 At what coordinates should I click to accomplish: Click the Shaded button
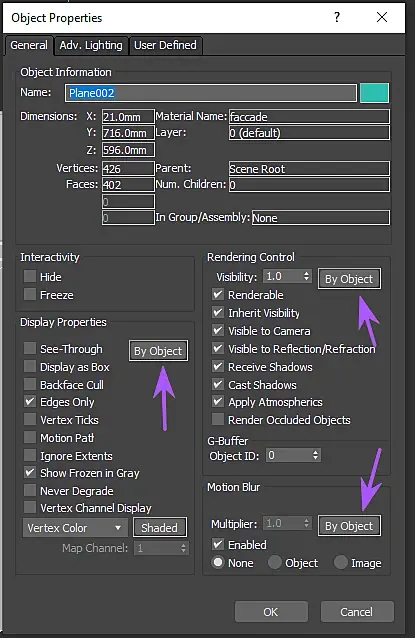pyautogui.click(x=160, y=528)
